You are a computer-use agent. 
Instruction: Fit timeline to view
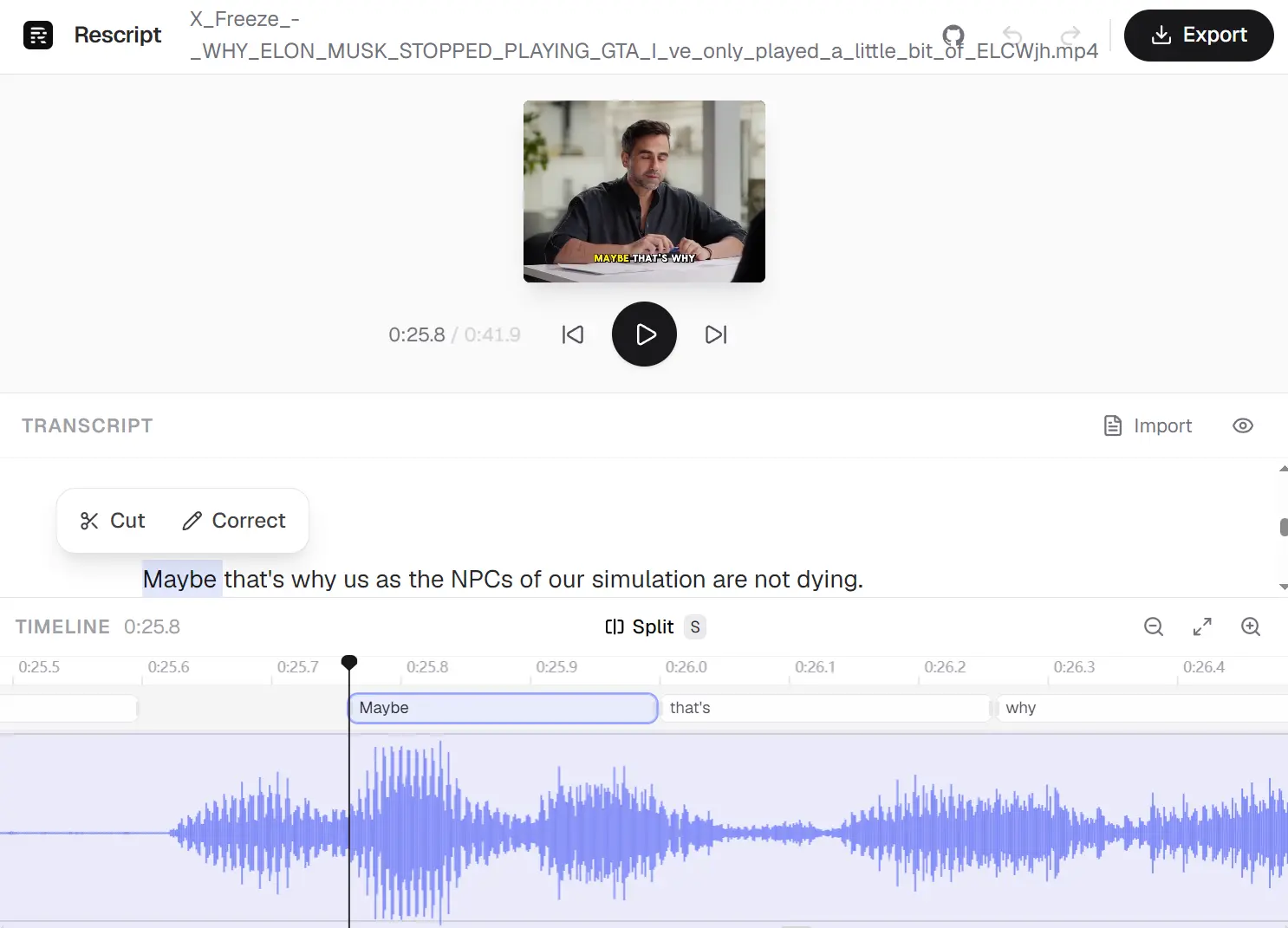point(1202,626)
